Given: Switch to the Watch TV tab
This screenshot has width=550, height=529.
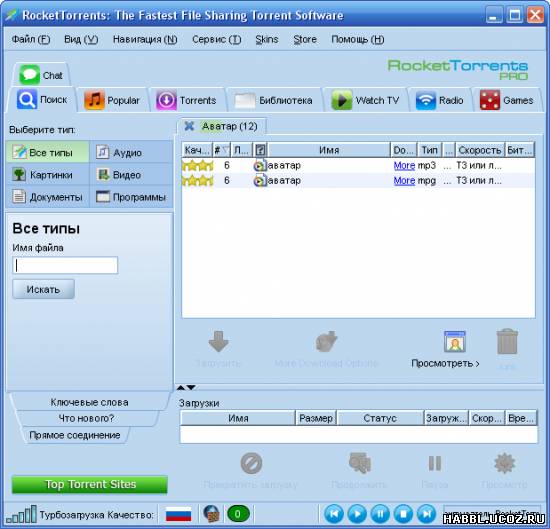Looking at the screenshot, I should (365, 100).
